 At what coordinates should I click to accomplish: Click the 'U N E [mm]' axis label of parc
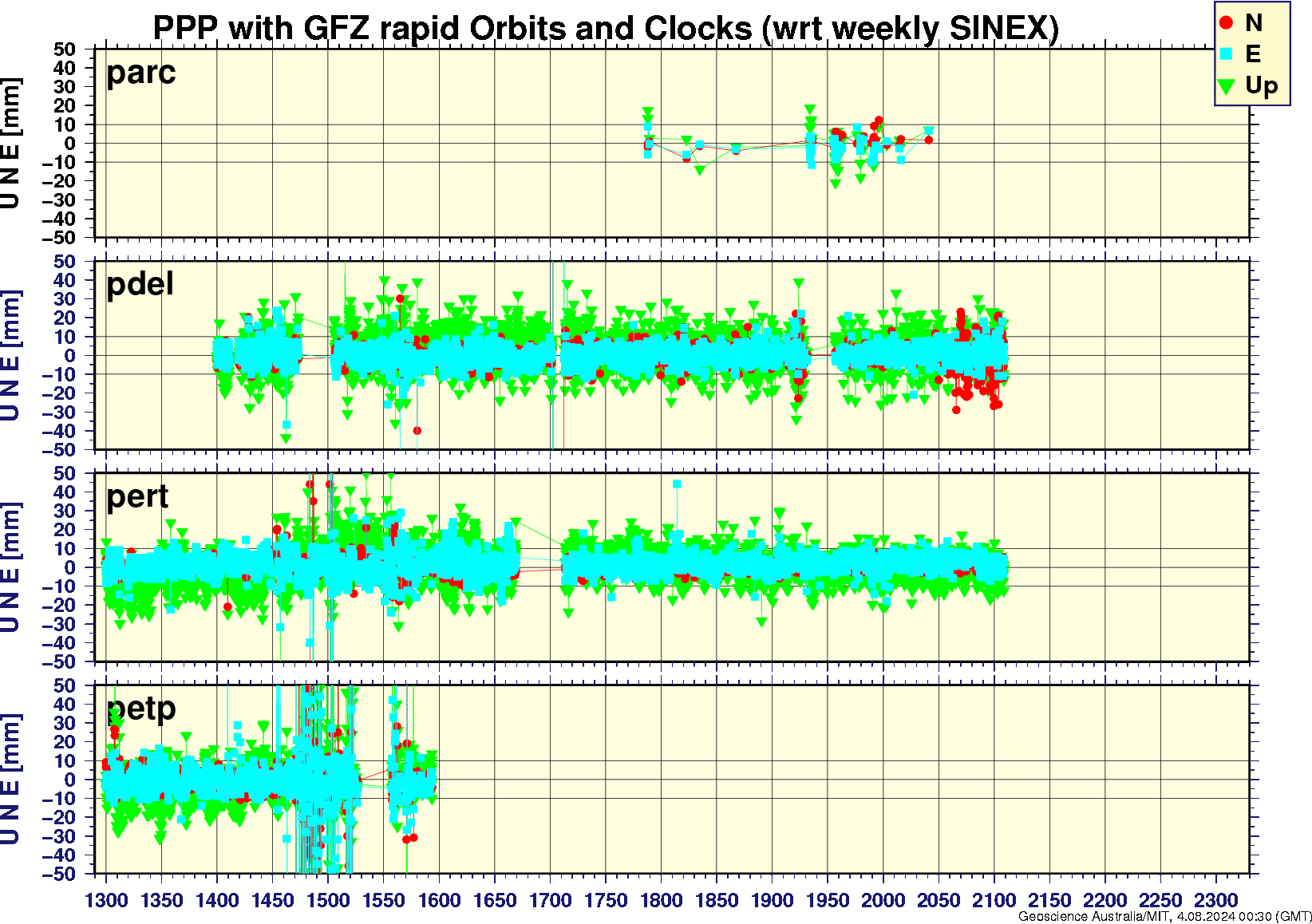pyautogui.click(x=10, y=143)
